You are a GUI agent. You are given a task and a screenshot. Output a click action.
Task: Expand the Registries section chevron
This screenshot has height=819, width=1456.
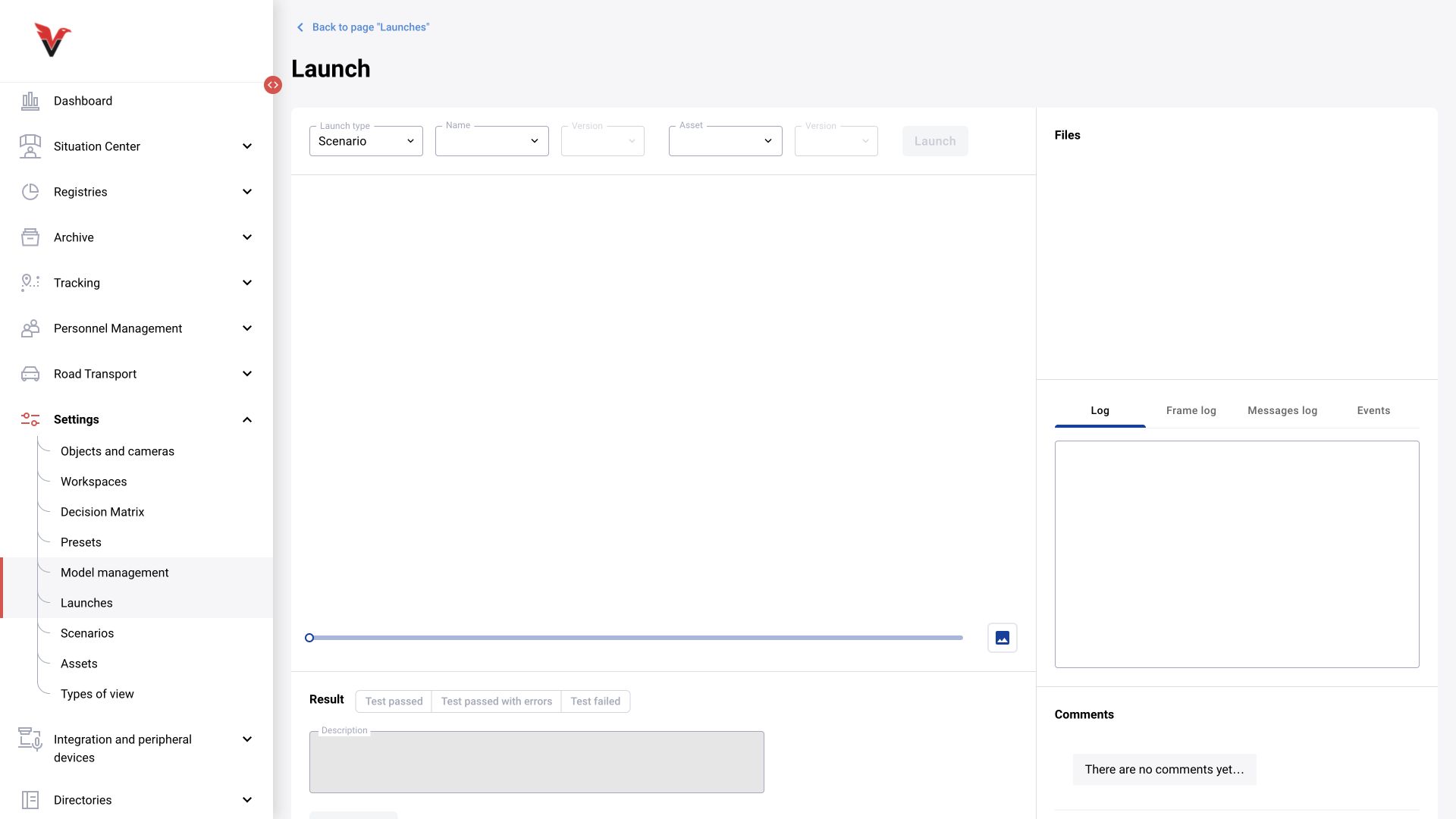point(247,192)
